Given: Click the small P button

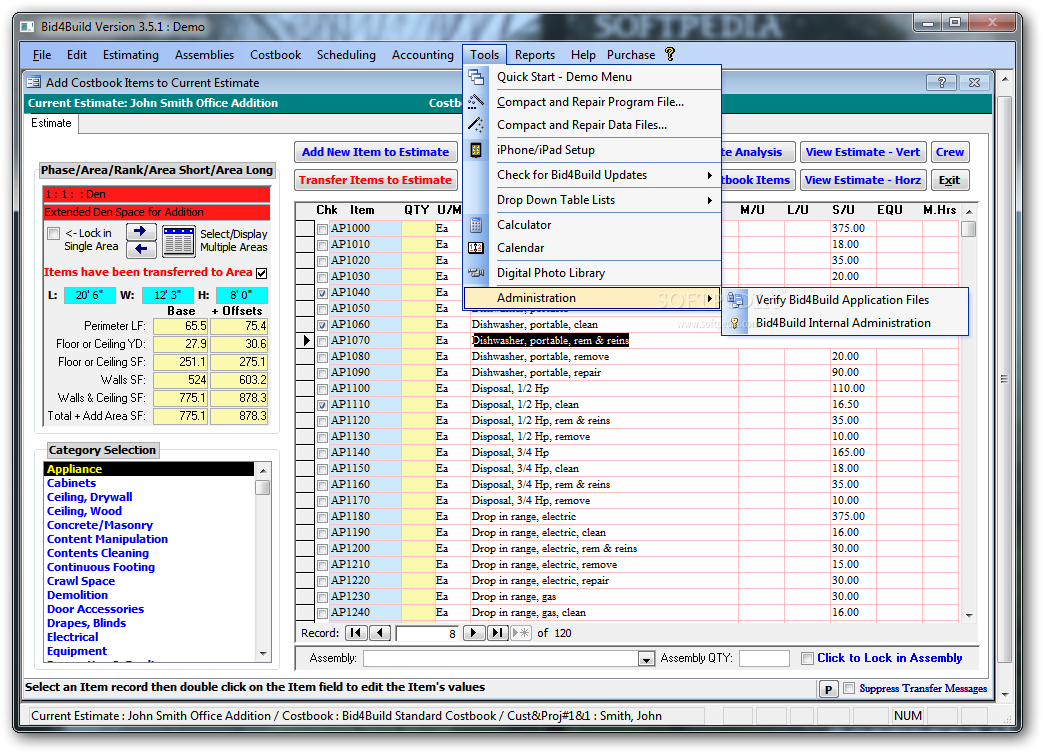Looking at the screenshot, I should click(828, 689).
